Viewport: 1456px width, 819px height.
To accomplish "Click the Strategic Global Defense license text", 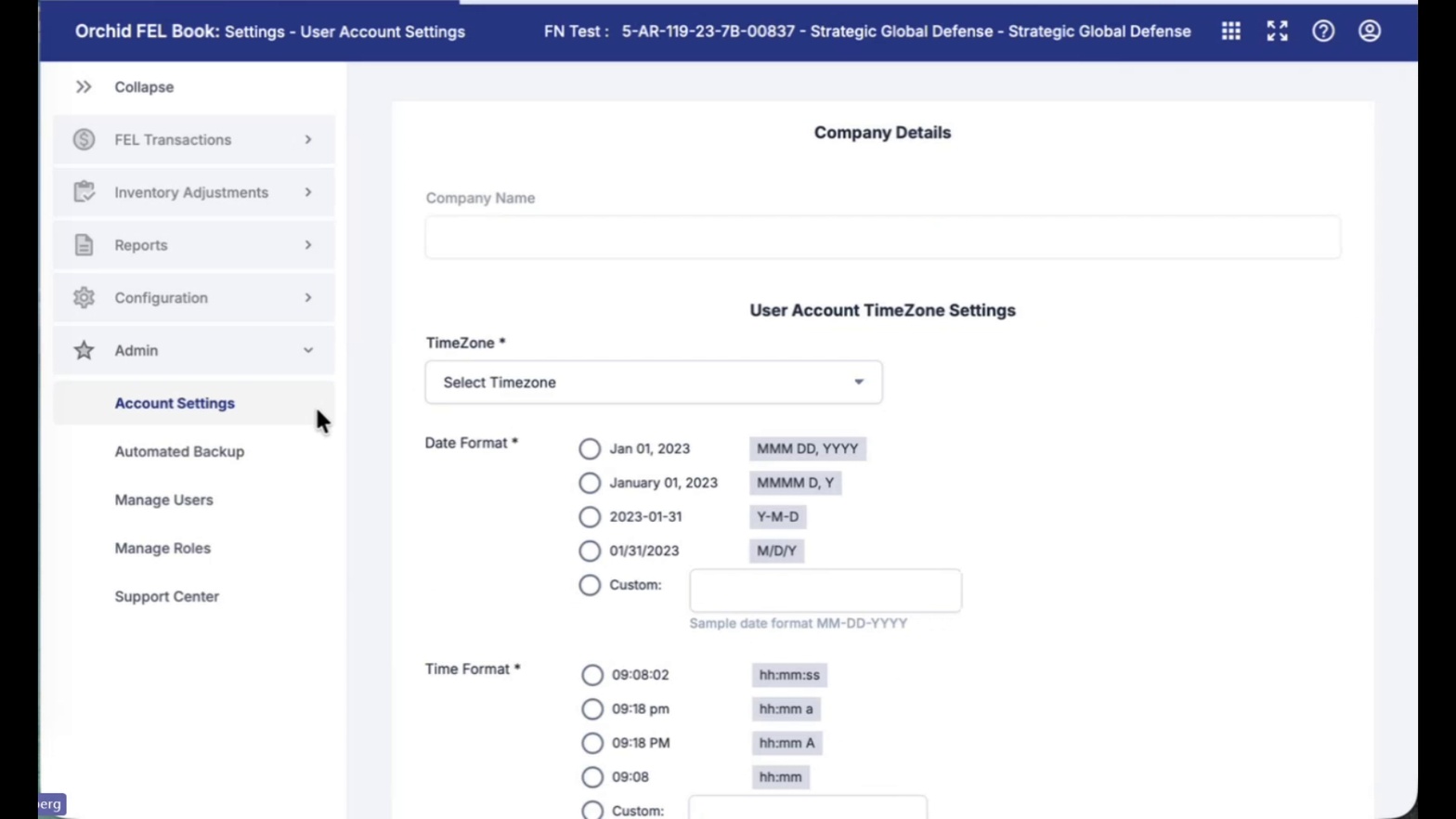I will point(906,31).
